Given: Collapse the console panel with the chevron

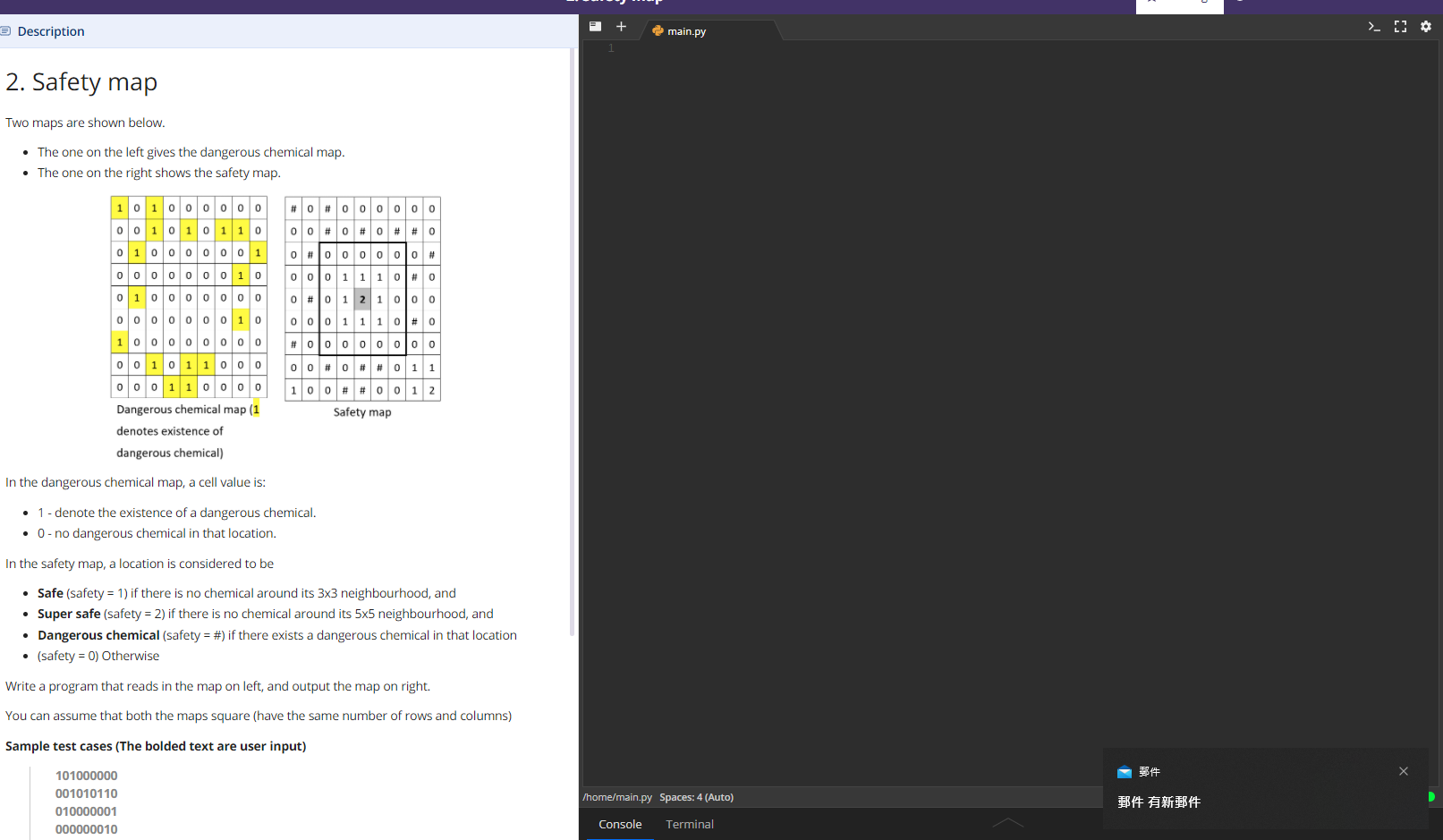Looking at the screenshot, I should tap(1008, 822).
